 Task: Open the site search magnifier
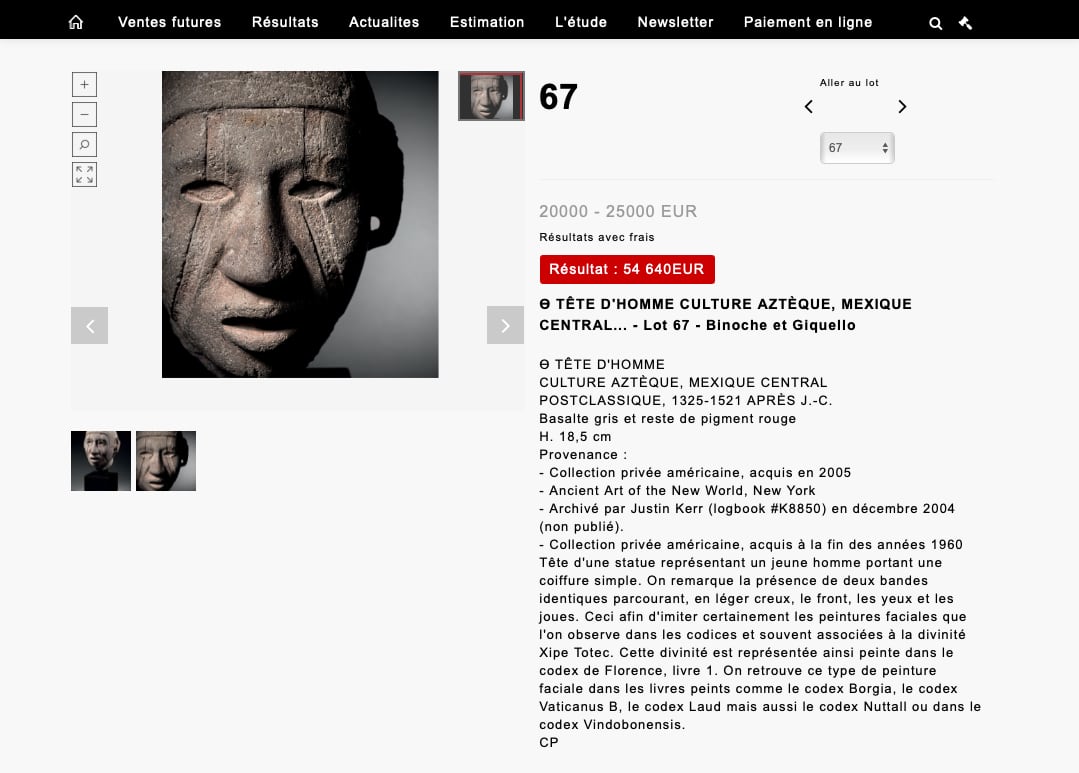click(935, 23)
